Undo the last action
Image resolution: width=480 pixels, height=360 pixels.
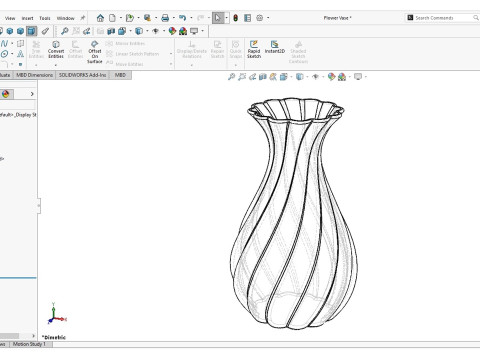point(182,18)
